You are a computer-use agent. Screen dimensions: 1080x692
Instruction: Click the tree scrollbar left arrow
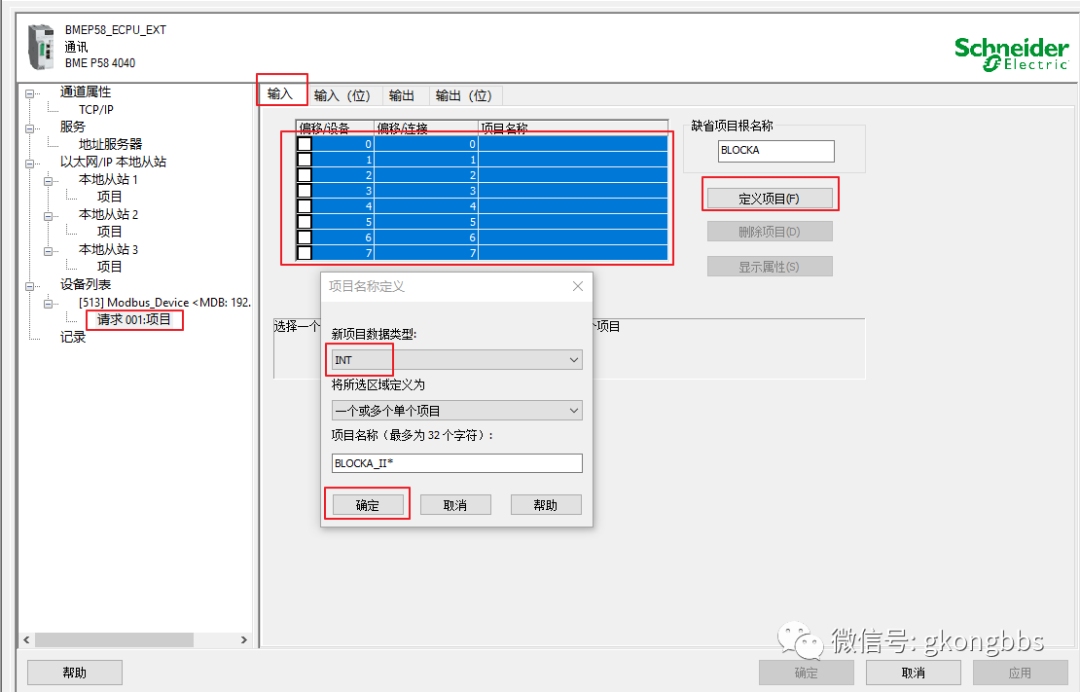[x=27, y=640]
